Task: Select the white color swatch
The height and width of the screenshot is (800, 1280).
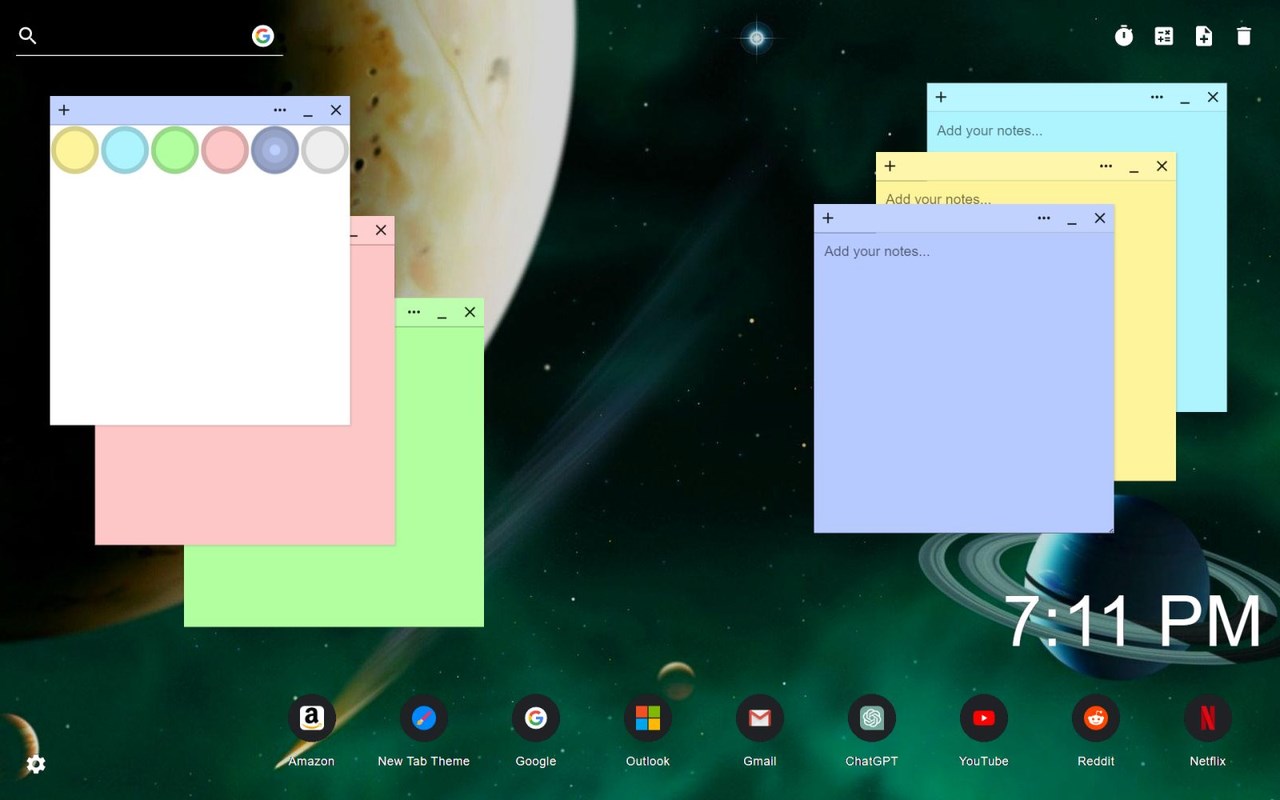Action: click(325, 150)
